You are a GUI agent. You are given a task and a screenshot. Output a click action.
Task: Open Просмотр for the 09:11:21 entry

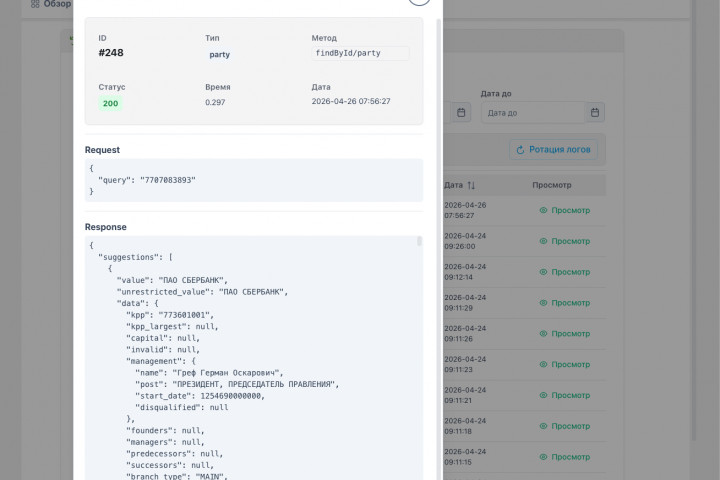click(565, 395)
